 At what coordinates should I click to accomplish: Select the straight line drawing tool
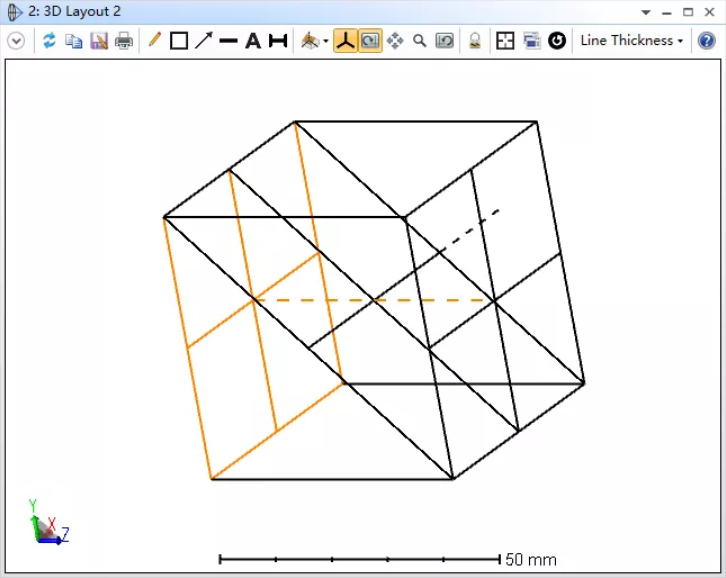[x=228, y=41]
